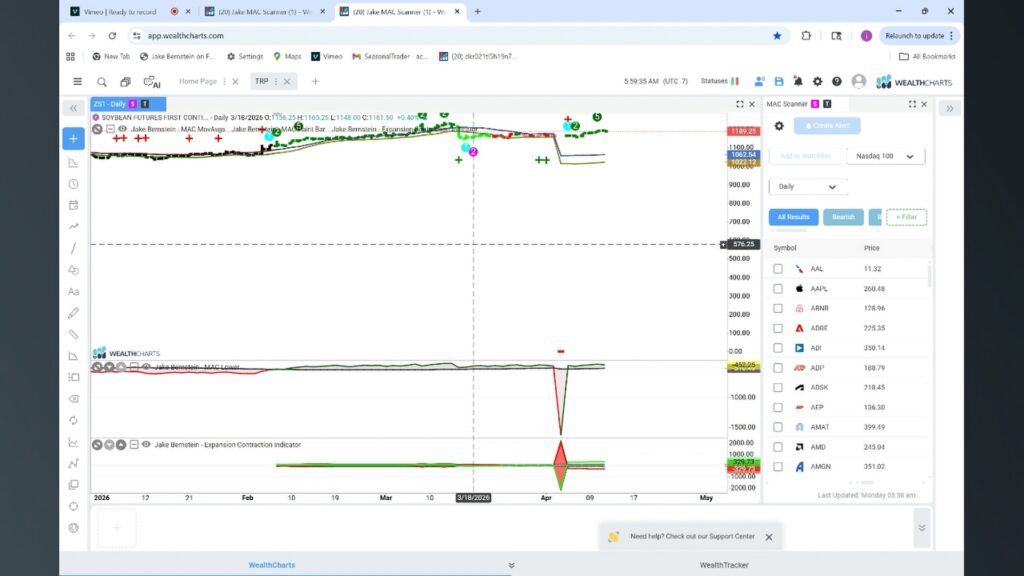Switch to the Home Page tab

click(x=197, y=82)
